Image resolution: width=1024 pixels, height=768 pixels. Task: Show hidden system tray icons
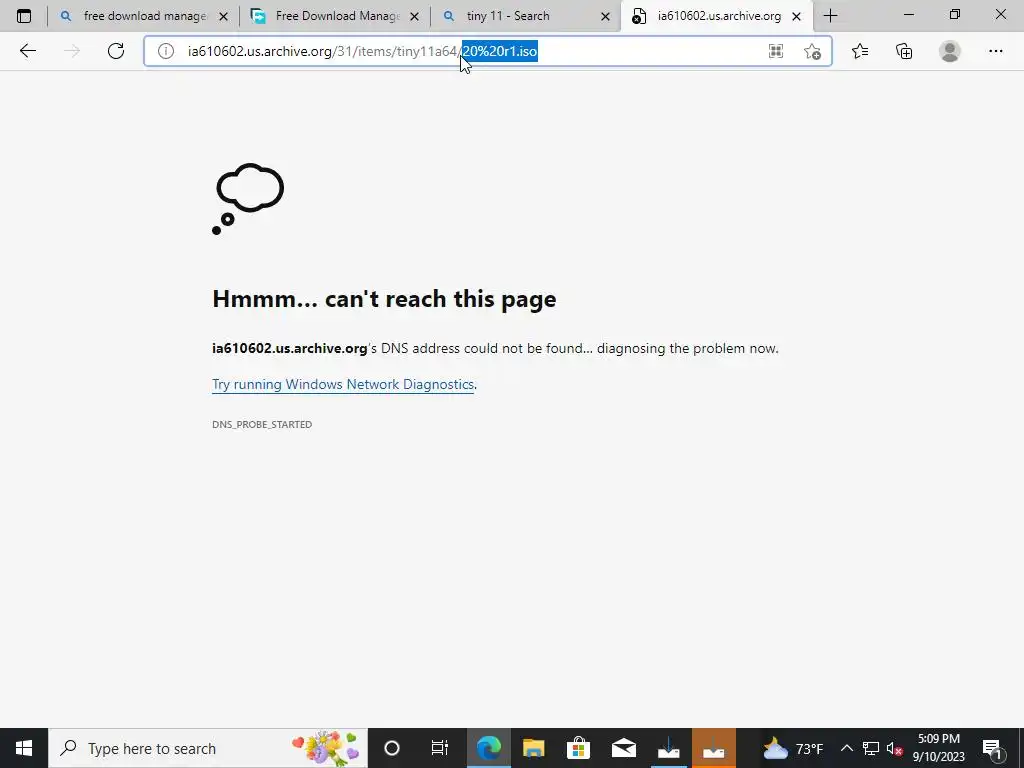[x=846, y=748]
